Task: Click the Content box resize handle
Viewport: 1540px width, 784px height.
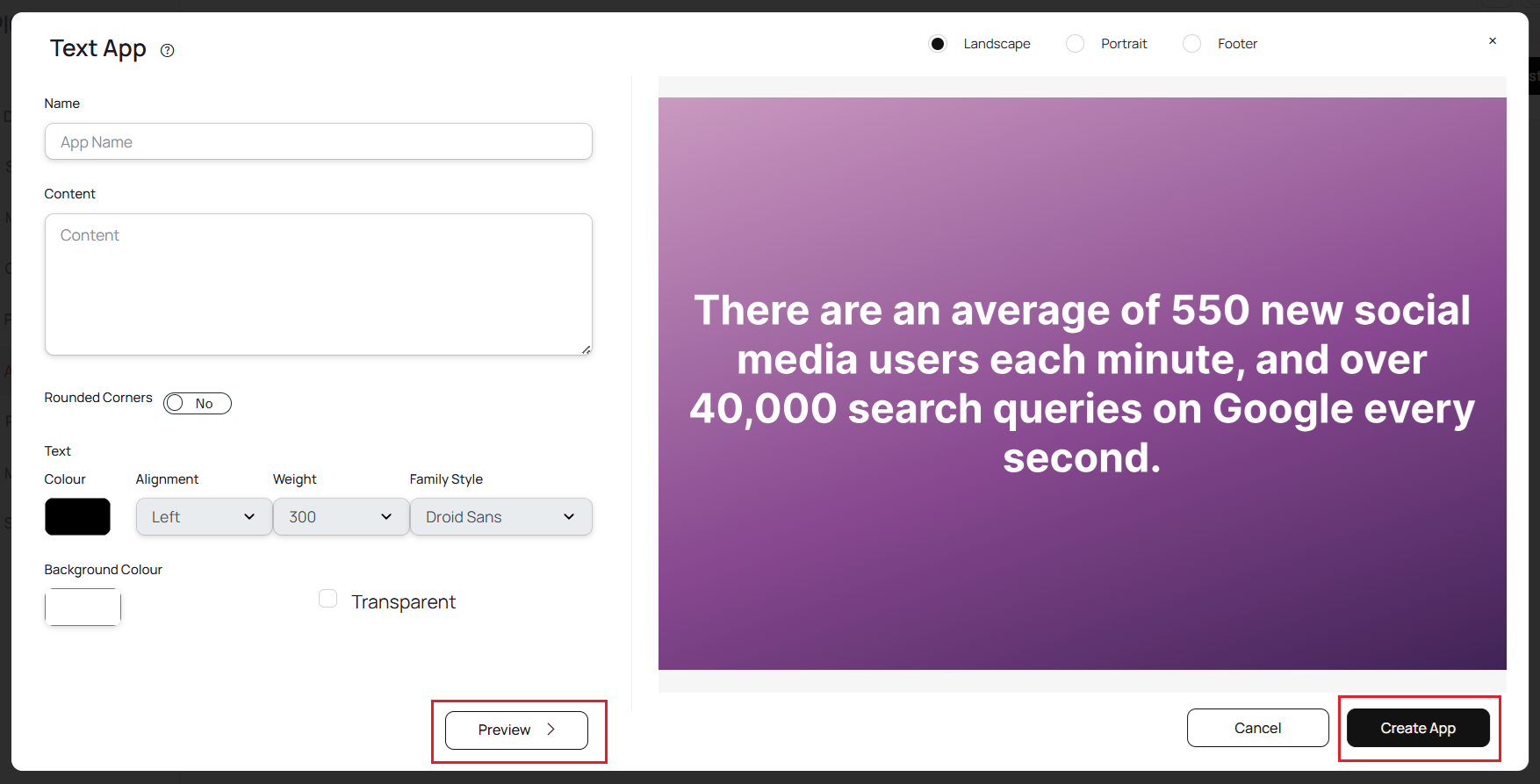Action: (586, 349)
